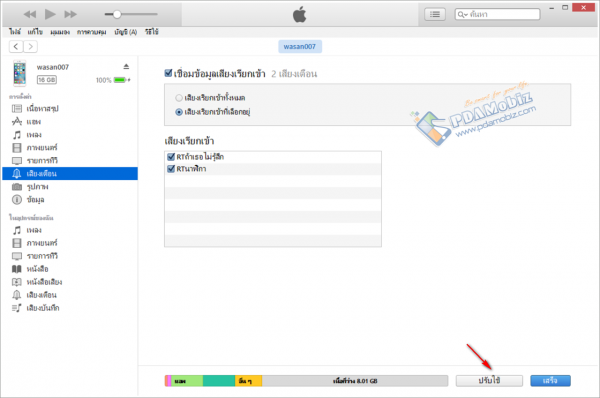Open เพลง music under ในอุปกรณ์ของฉัน
This screenshot has height=398, width=600.
[69, 230]
